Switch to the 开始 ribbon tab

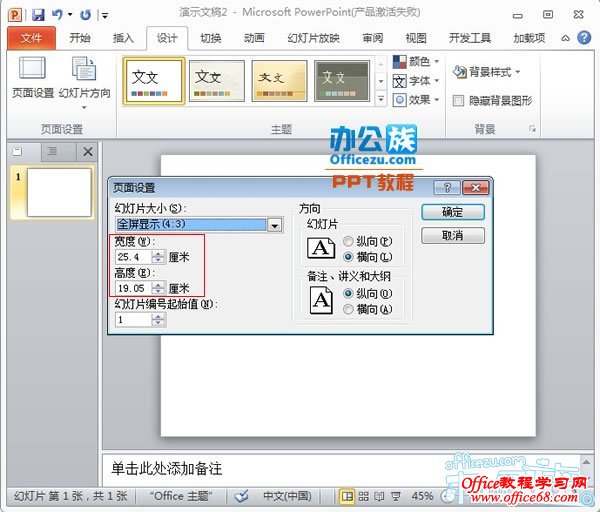point(80,38)
